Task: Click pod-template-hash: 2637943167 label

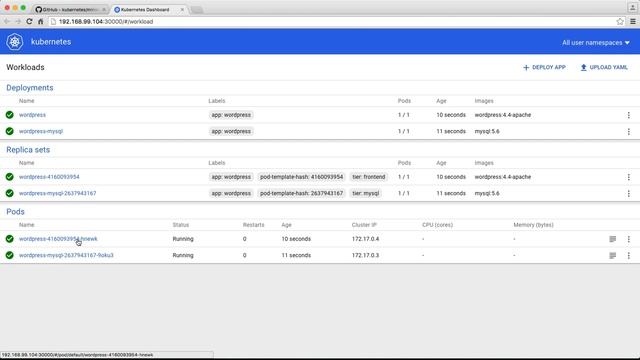Action: 301,193
